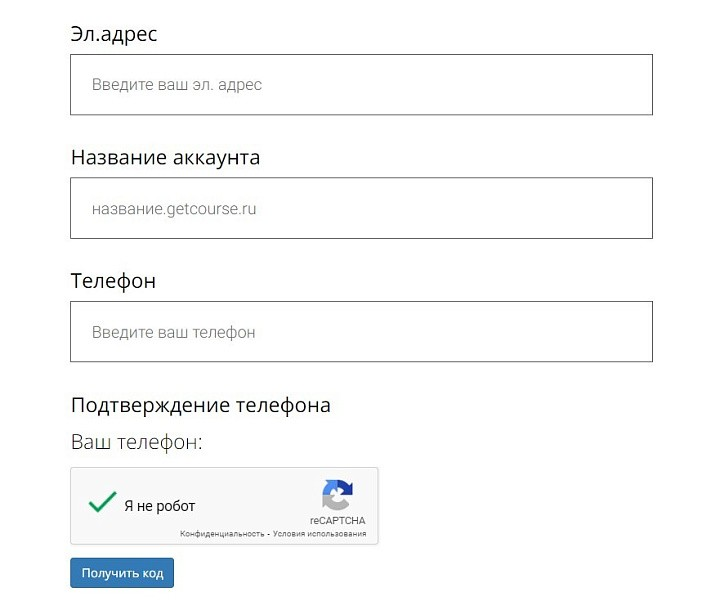Viewport: 720px width, 610px height.
Task: Click placeholder 'название.getcourse.ru'
Action: (174, 209)
